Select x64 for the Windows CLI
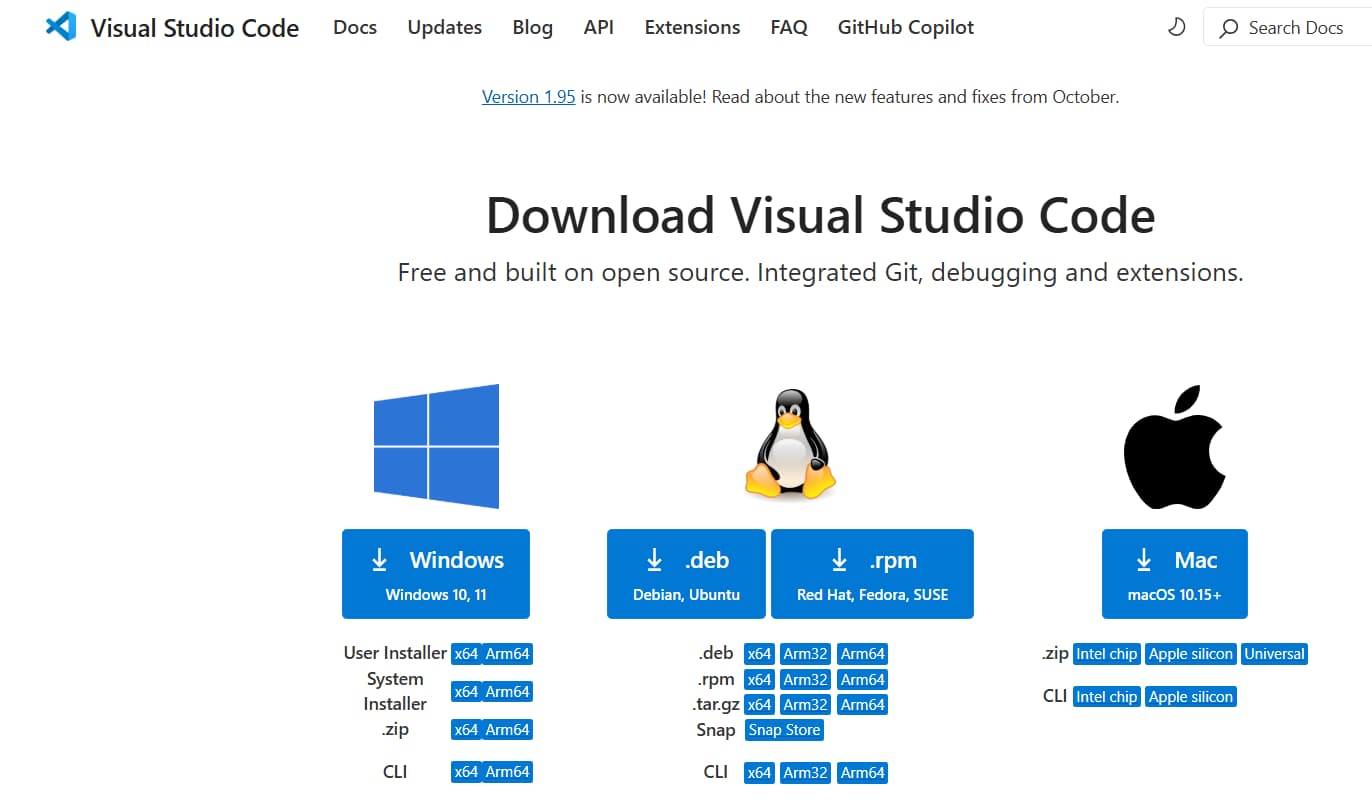This screenshot has height=810, width=1372. [466, 772]
